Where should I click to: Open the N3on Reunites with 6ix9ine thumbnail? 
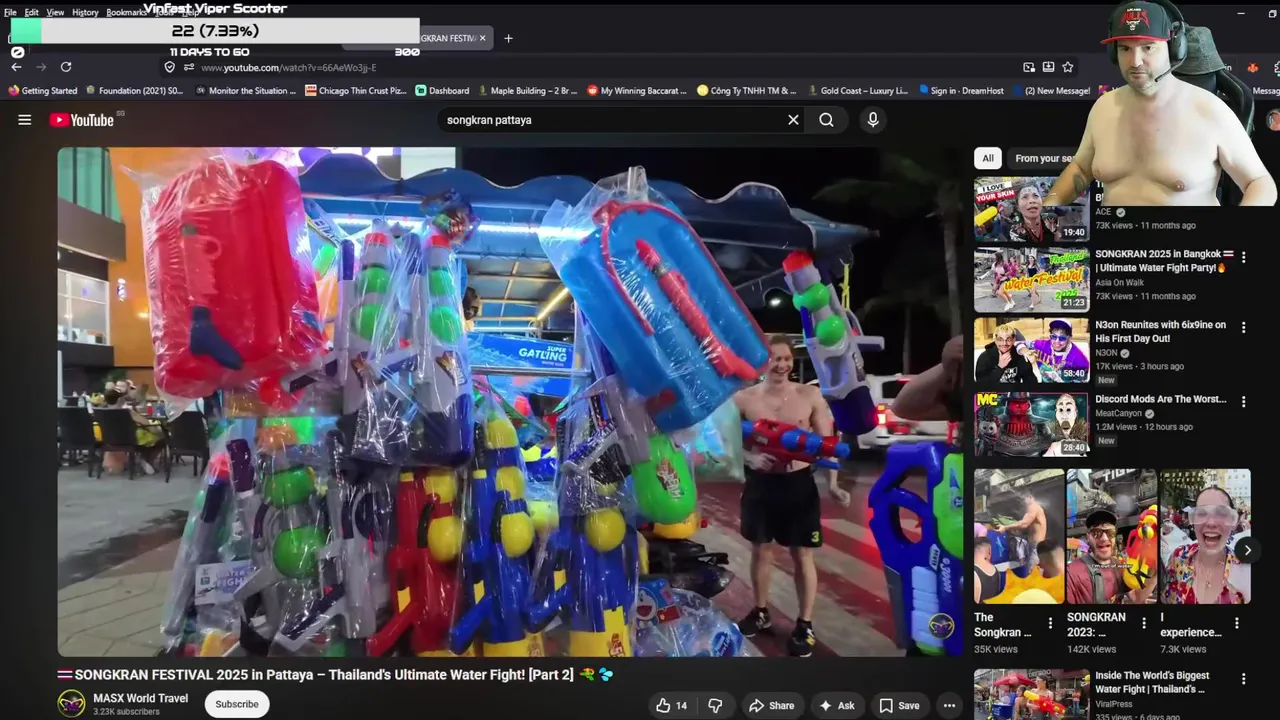pyautogui.click(x=1031, y=351)
